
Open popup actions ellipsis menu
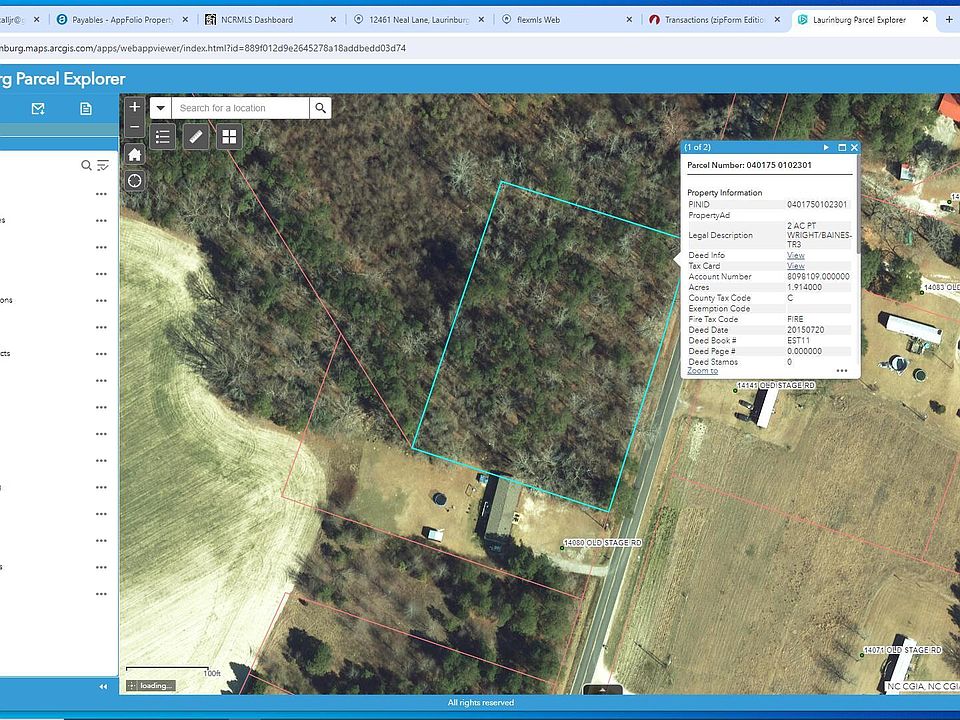tap(841, 370)
